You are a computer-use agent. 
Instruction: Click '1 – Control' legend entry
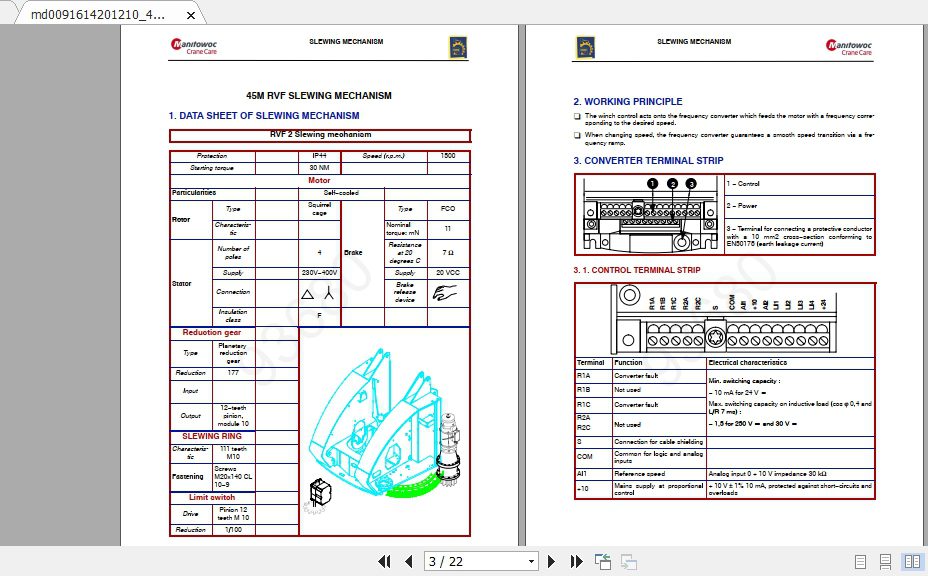click(x=743, y=184)
